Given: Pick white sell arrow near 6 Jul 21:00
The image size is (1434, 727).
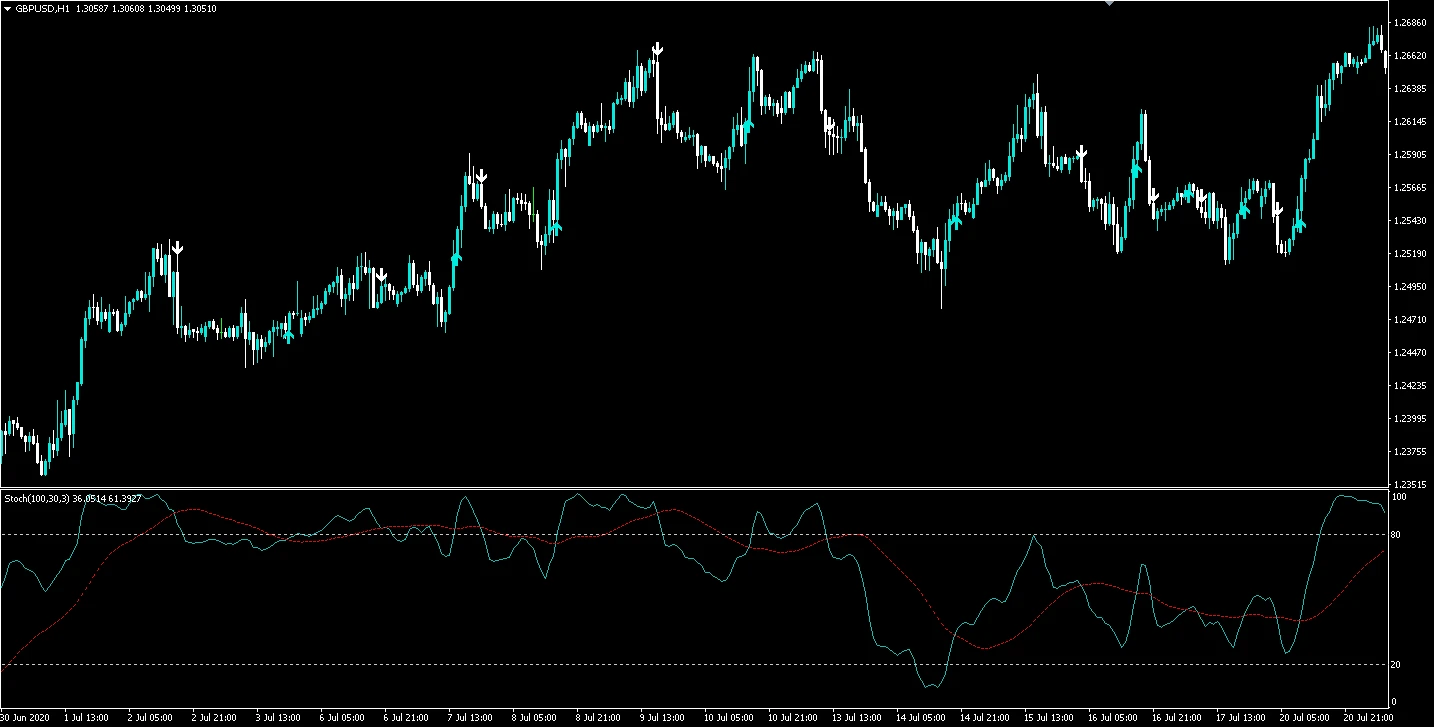Looking at the screenshot, I should pyautogui.click(x=381, y=275).
